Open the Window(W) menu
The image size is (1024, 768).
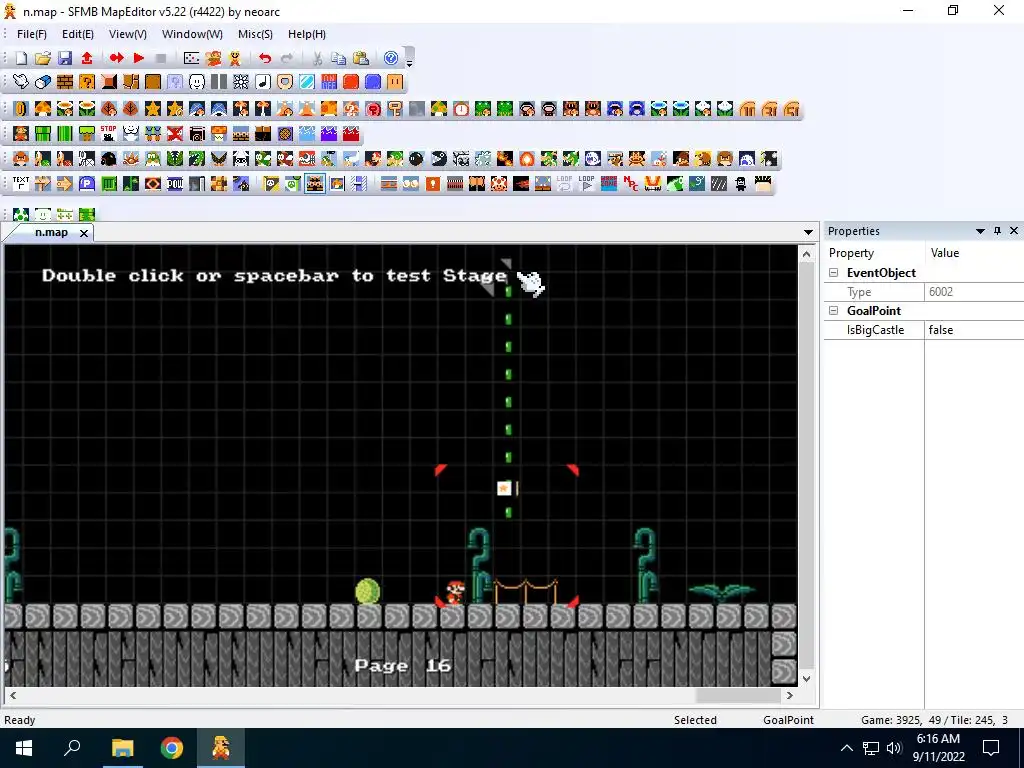(x=192, y=34)
